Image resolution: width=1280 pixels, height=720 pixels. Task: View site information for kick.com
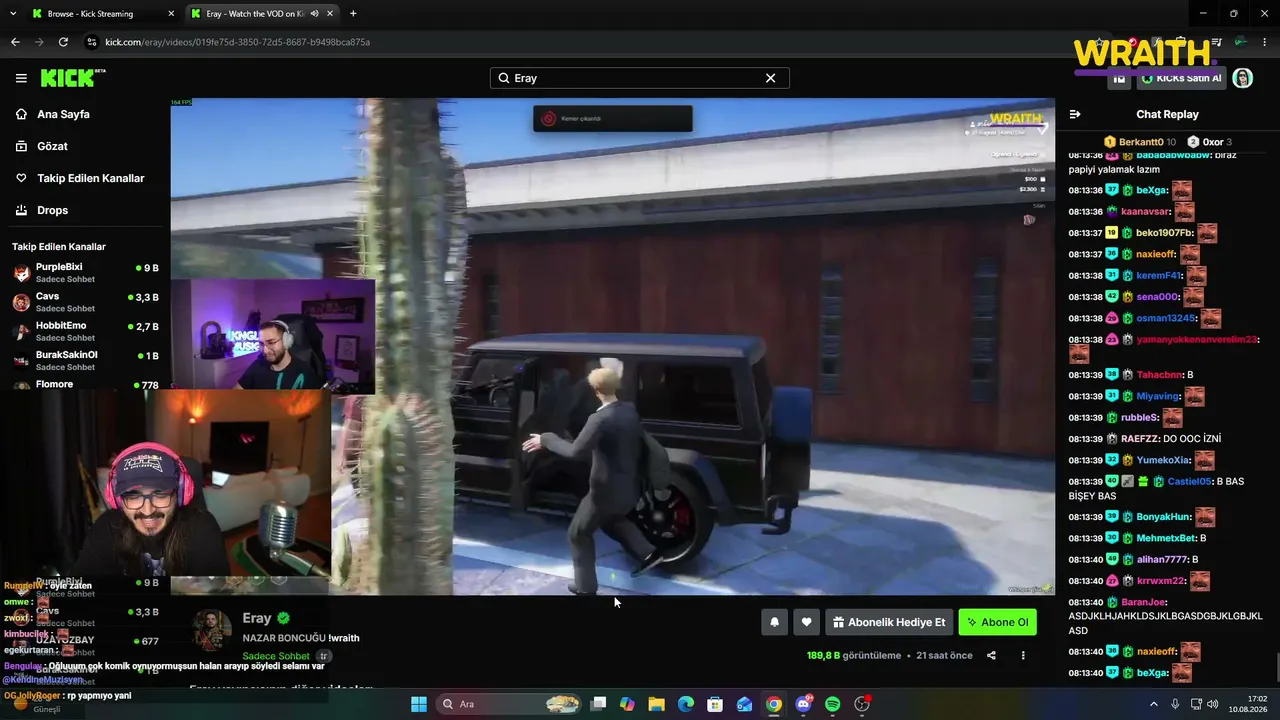pos(92,42)
